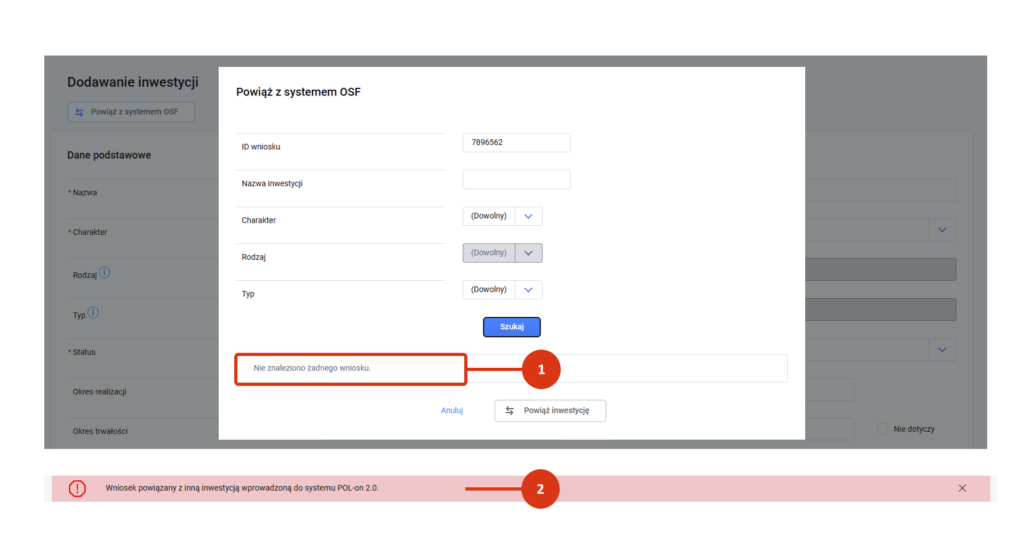Click the background disabled Rodzaj field
This screenshot has height=553, width=1024.
880,270
